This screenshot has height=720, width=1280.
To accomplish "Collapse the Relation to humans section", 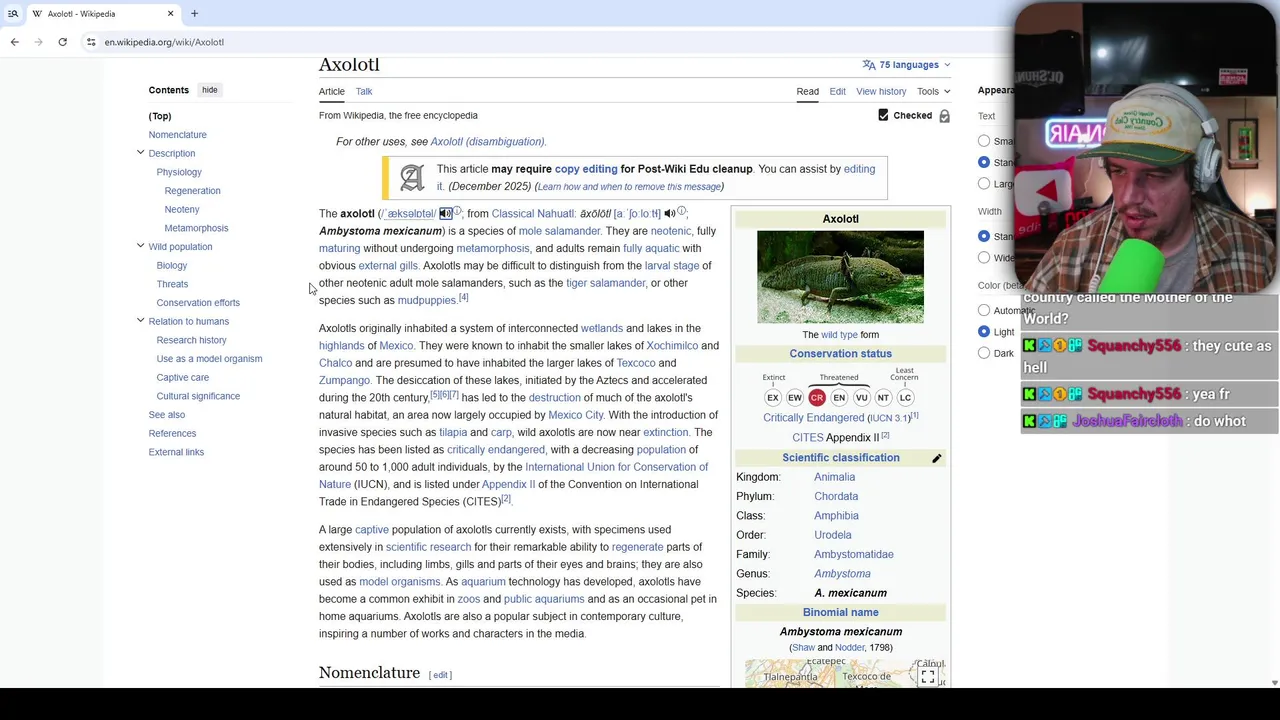I will tap(141, 321).
